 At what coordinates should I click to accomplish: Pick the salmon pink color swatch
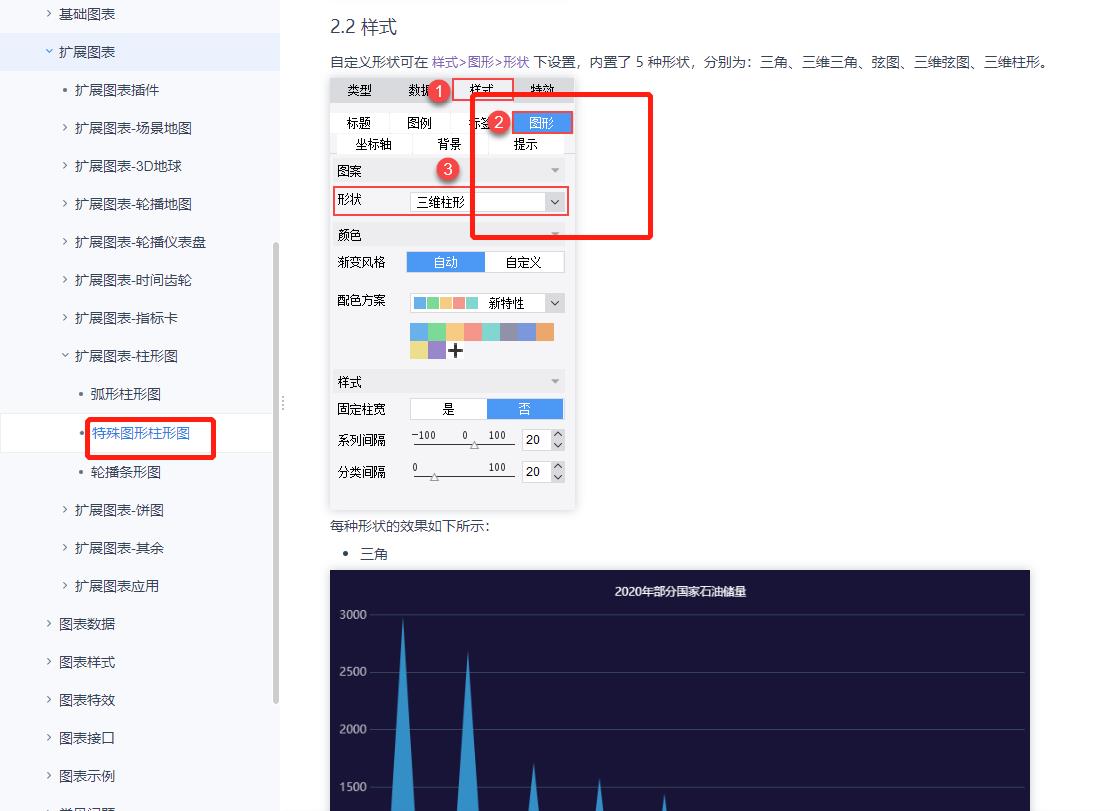[473, 332]
